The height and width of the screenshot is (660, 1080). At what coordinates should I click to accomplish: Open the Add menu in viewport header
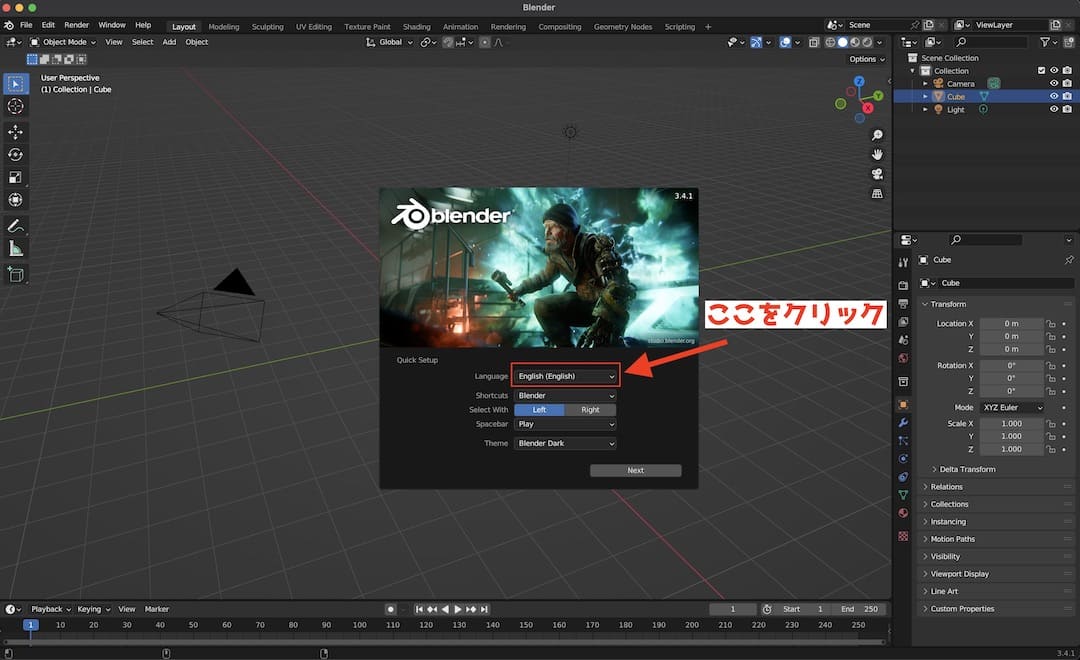pos(169,42)
